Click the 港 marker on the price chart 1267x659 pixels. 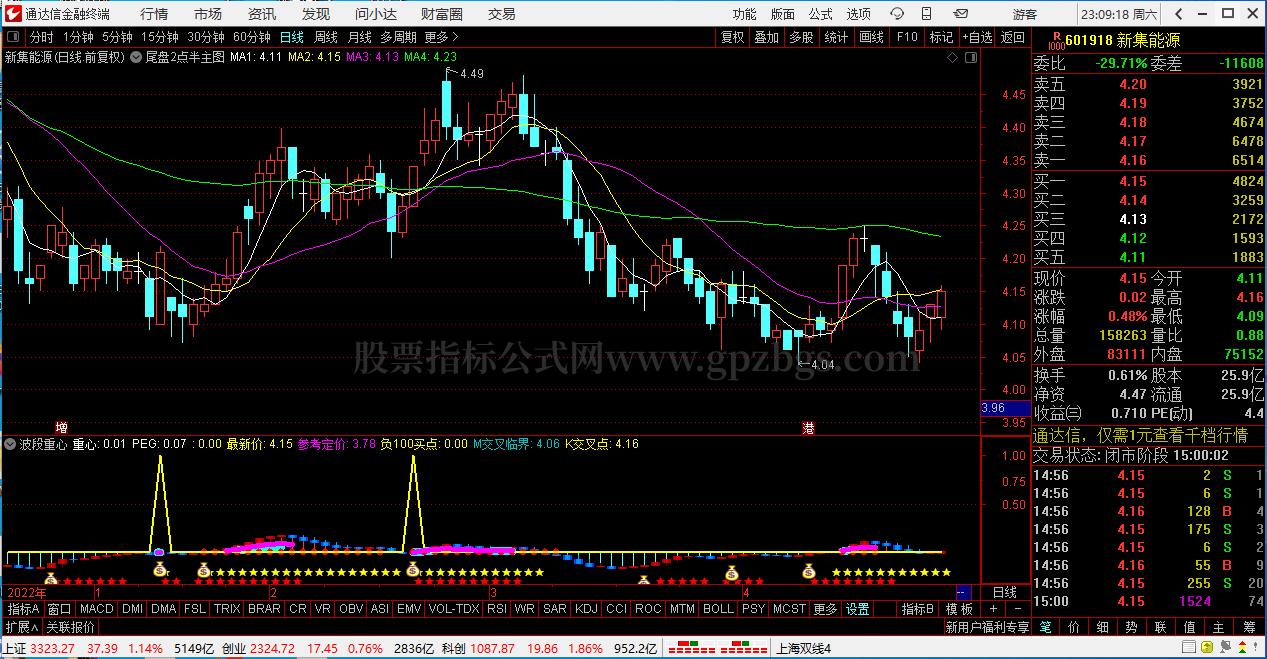(x=807, y=427)
